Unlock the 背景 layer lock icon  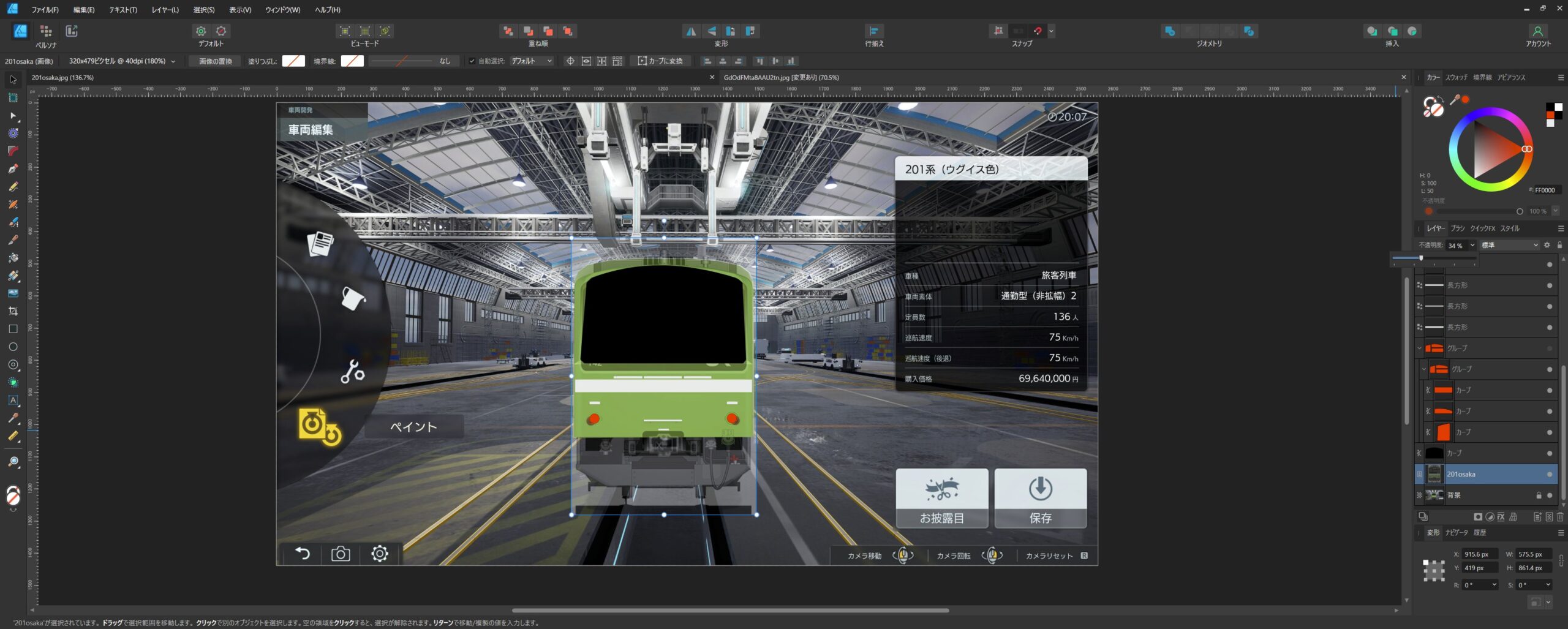point(1539,495)
